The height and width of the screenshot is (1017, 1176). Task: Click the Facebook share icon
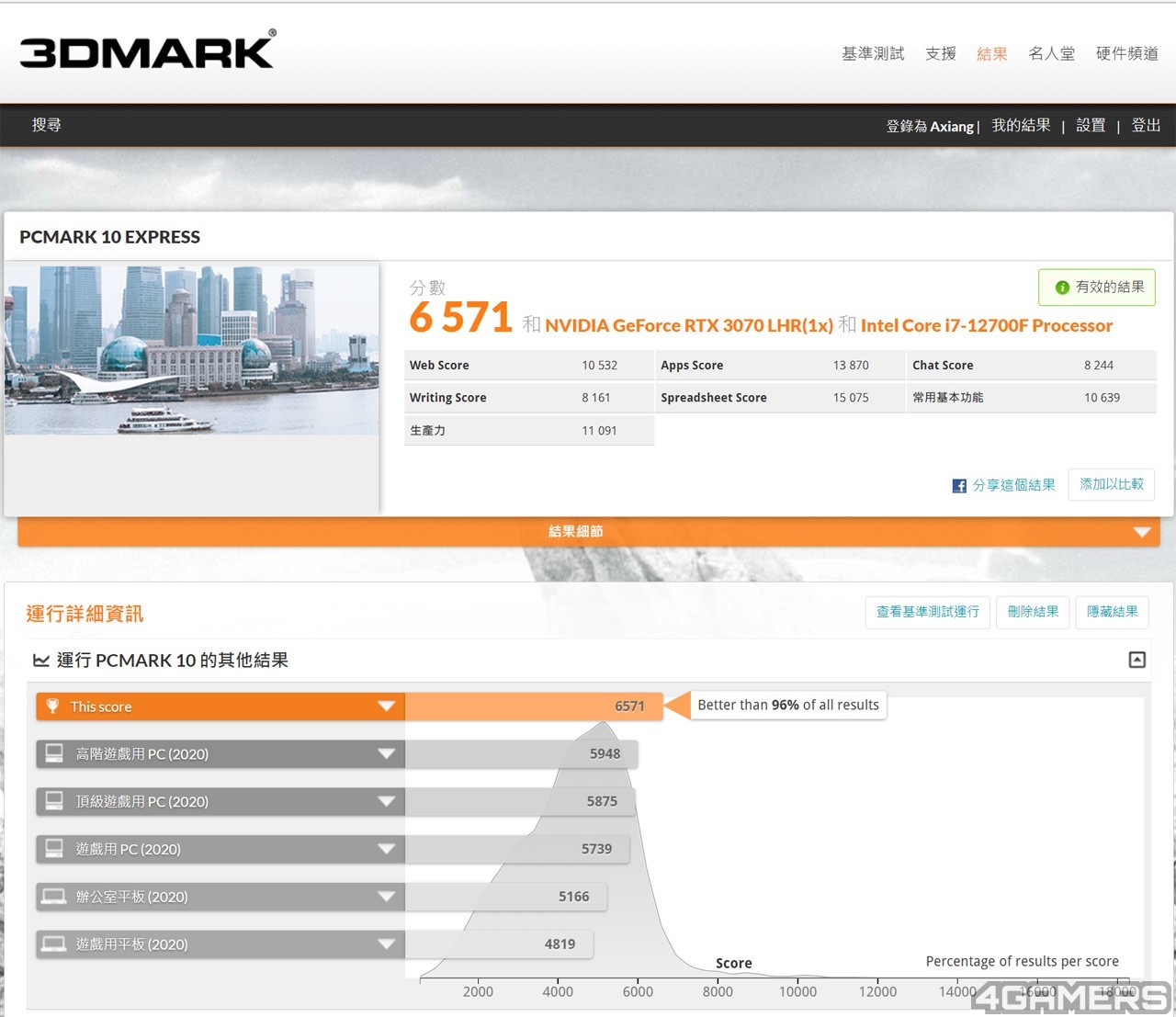coord(959,486)
